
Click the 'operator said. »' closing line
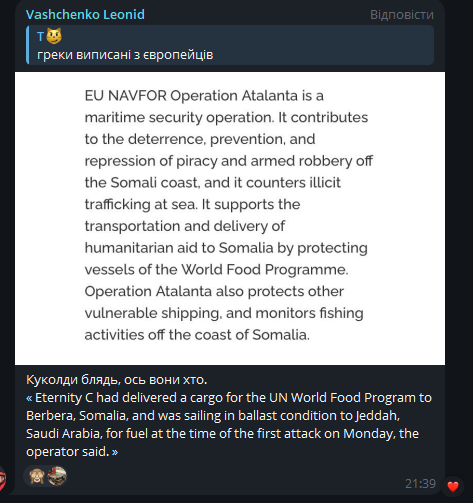72,452
